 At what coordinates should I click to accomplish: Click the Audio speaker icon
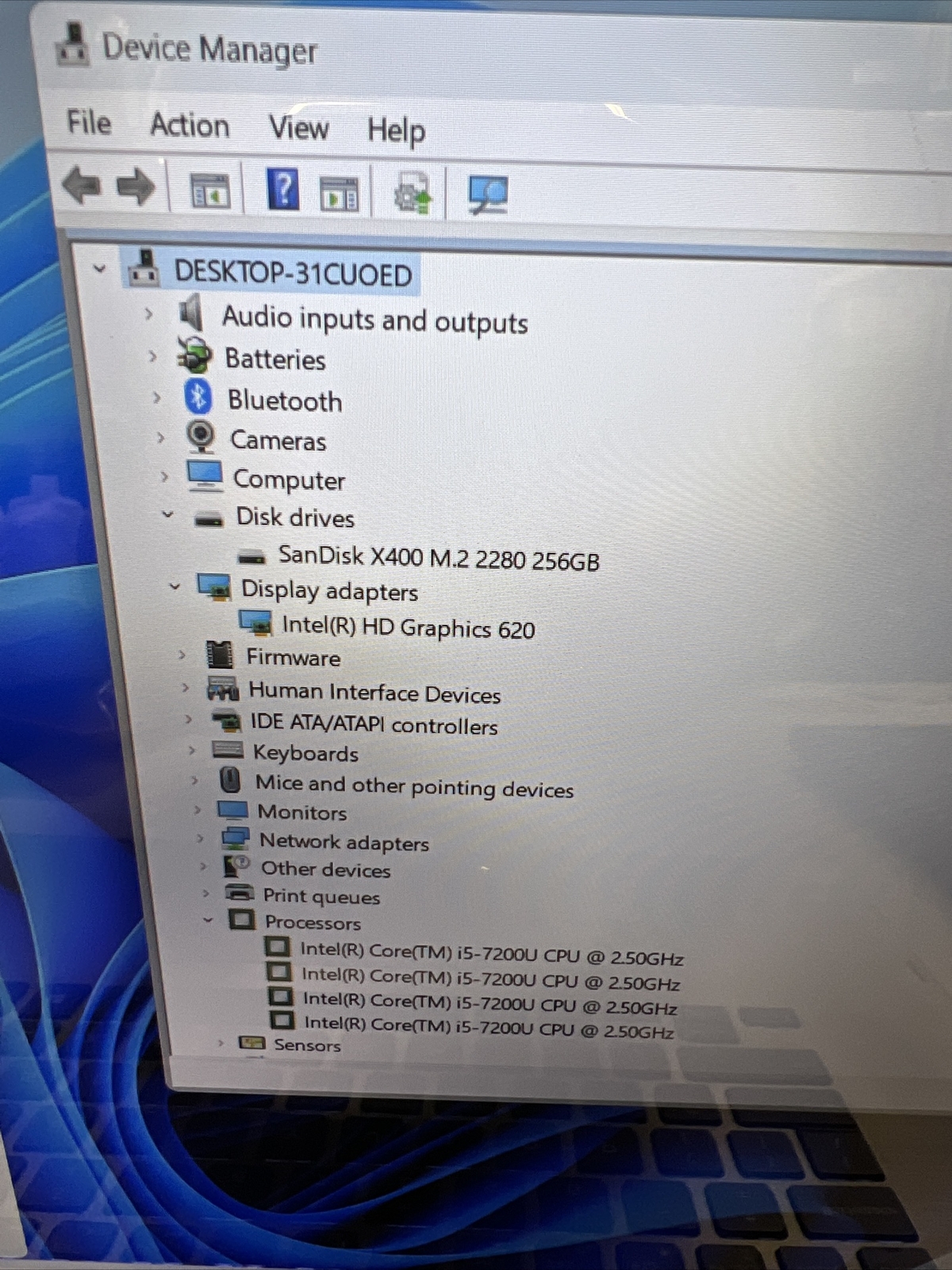click(x=191, y=313)
